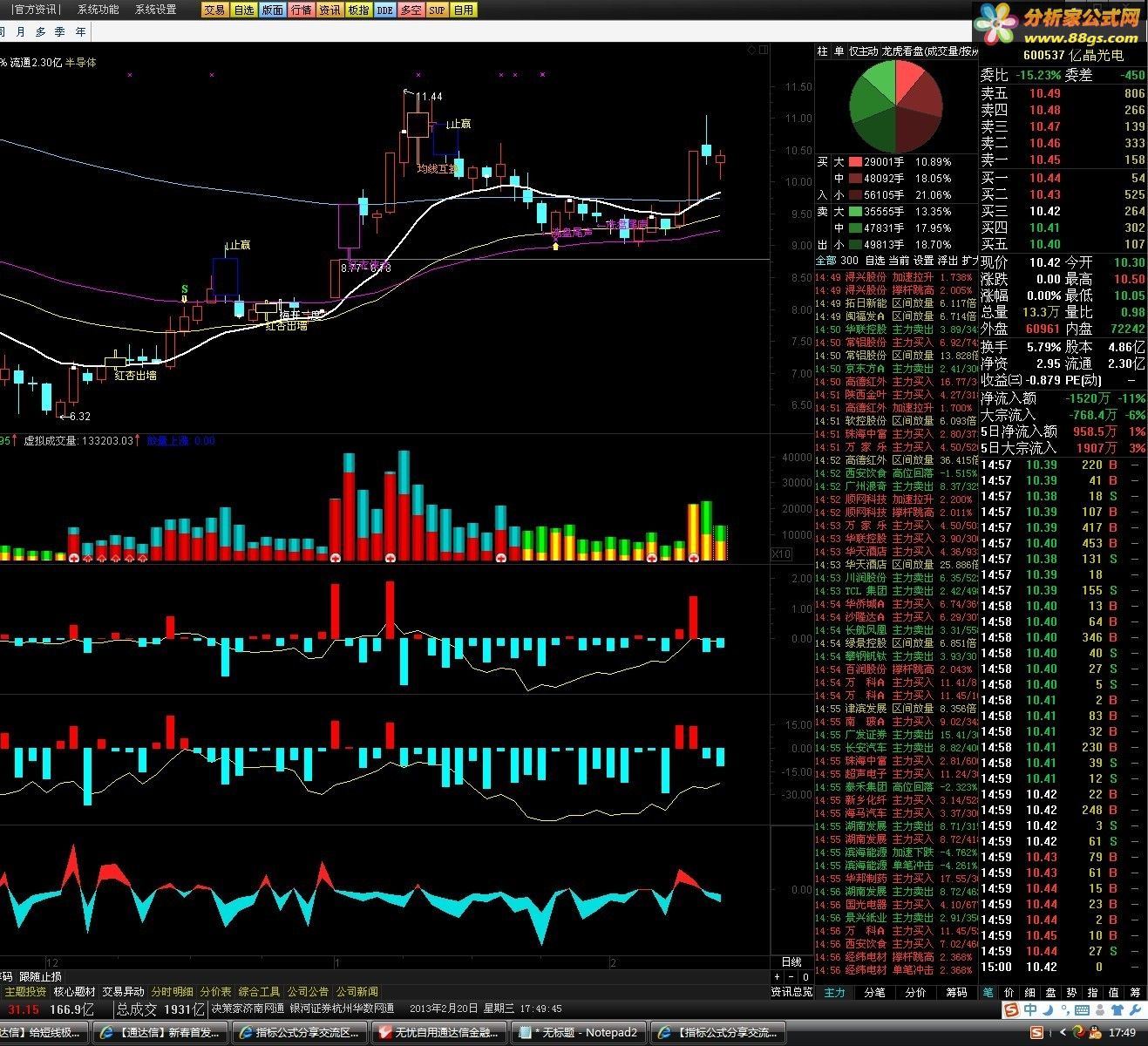Switch to the 分笔 tab

(874, 992)
